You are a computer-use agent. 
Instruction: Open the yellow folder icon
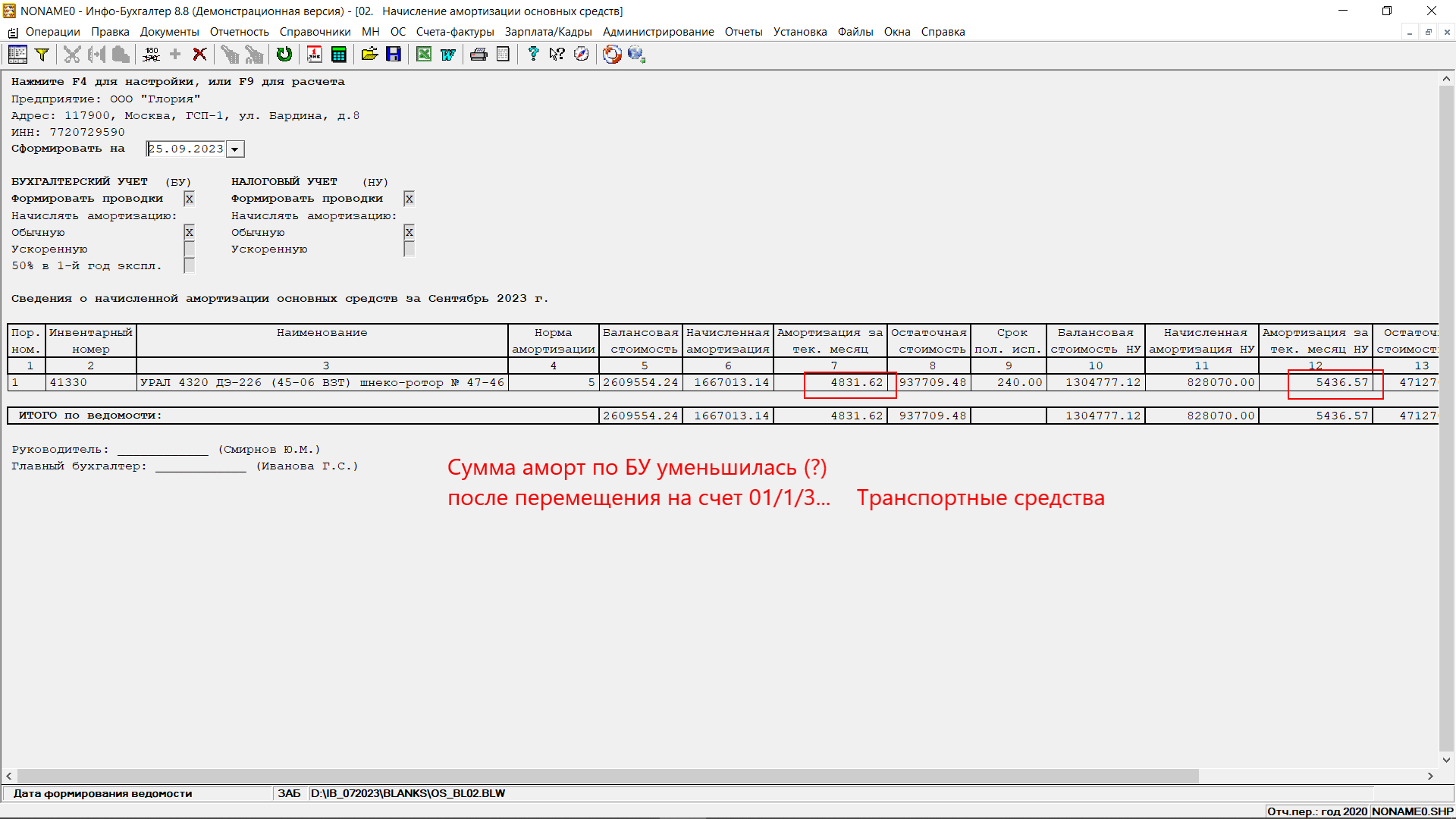tap(369, 54)
